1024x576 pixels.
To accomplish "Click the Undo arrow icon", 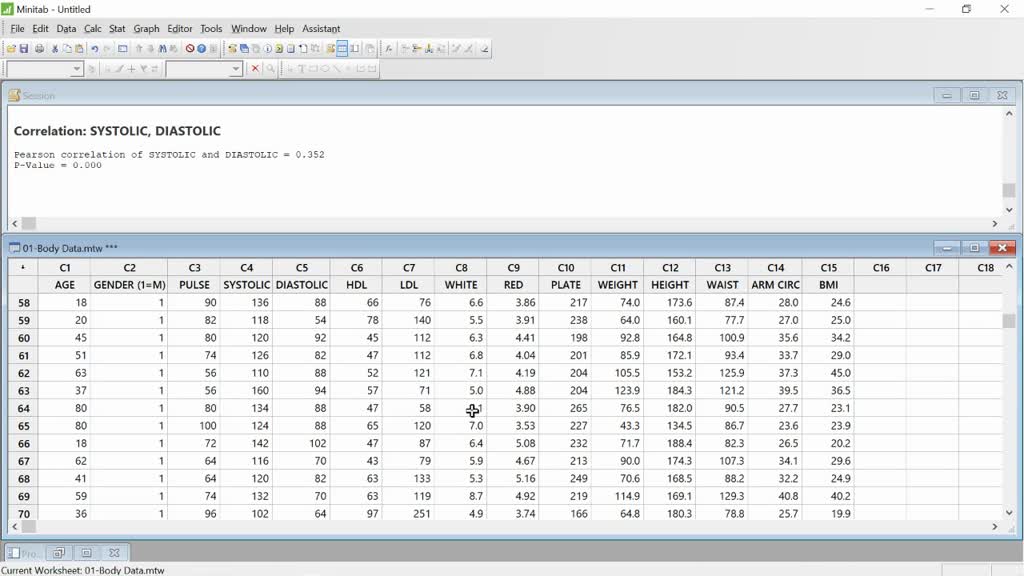I will pos(95,49).
